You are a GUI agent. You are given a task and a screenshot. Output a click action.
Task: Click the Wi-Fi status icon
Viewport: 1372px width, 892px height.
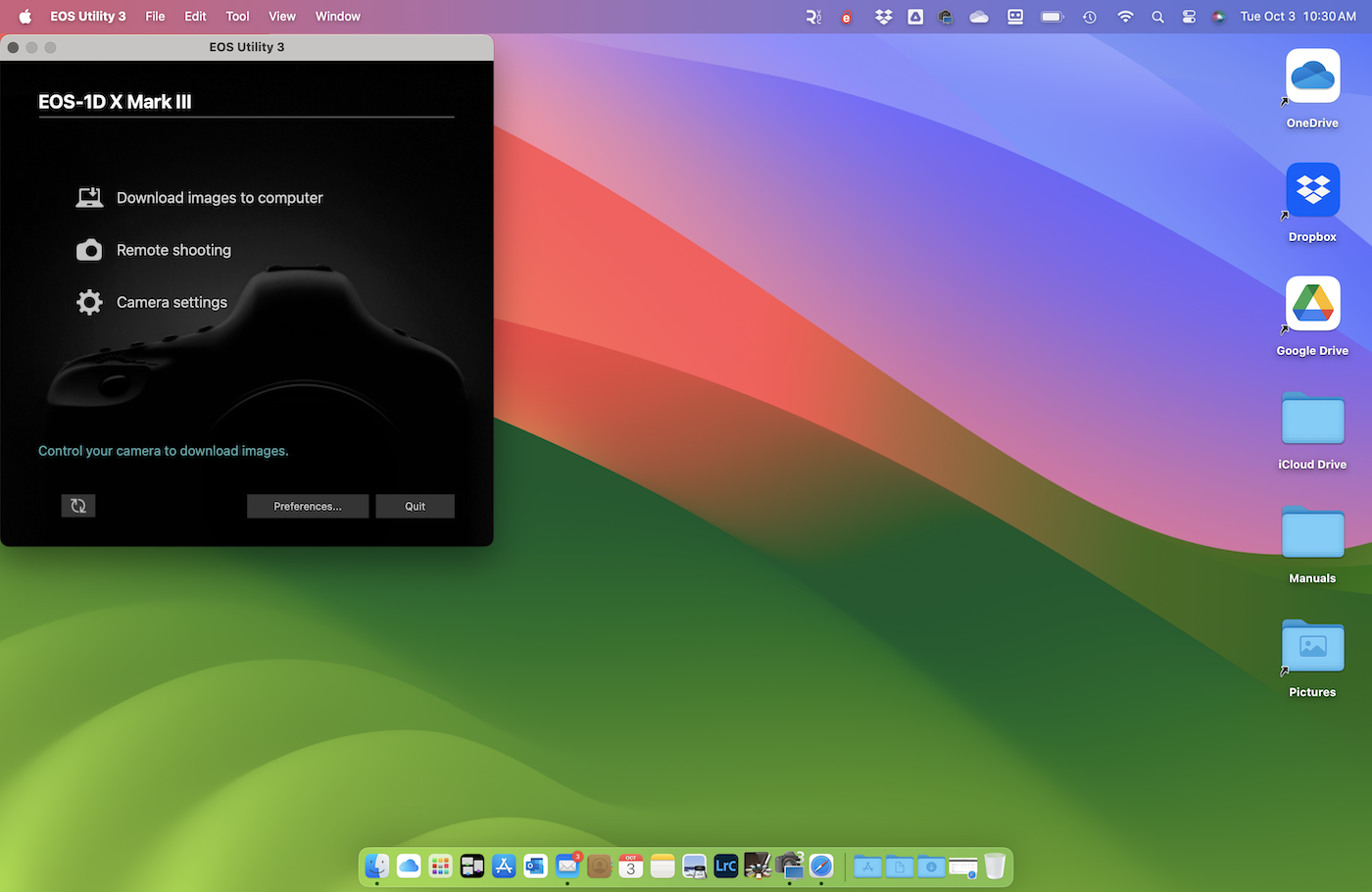click(x=1125, y=17)
